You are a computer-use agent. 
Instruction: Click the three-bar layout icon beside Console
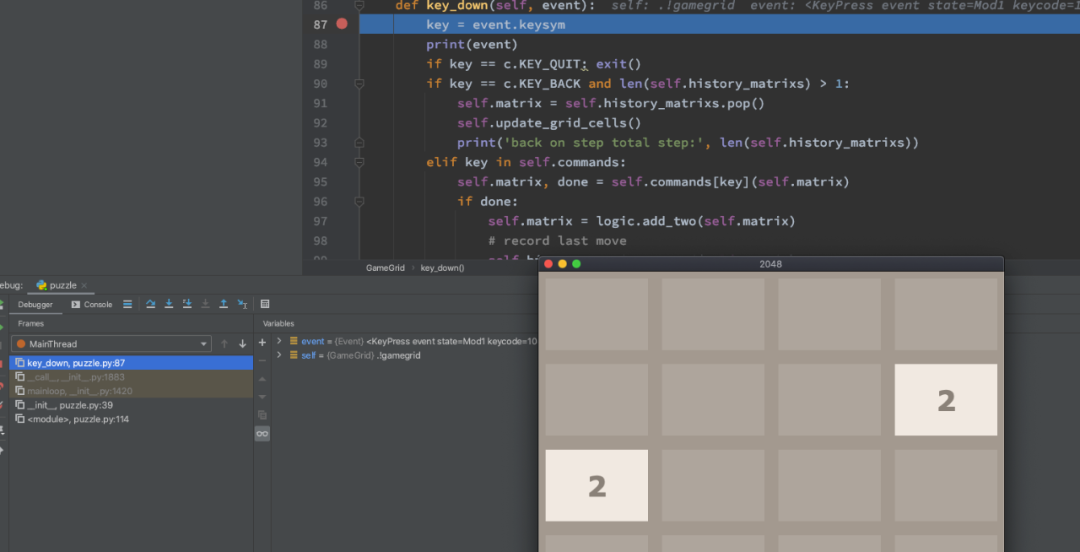coord(127,304)
